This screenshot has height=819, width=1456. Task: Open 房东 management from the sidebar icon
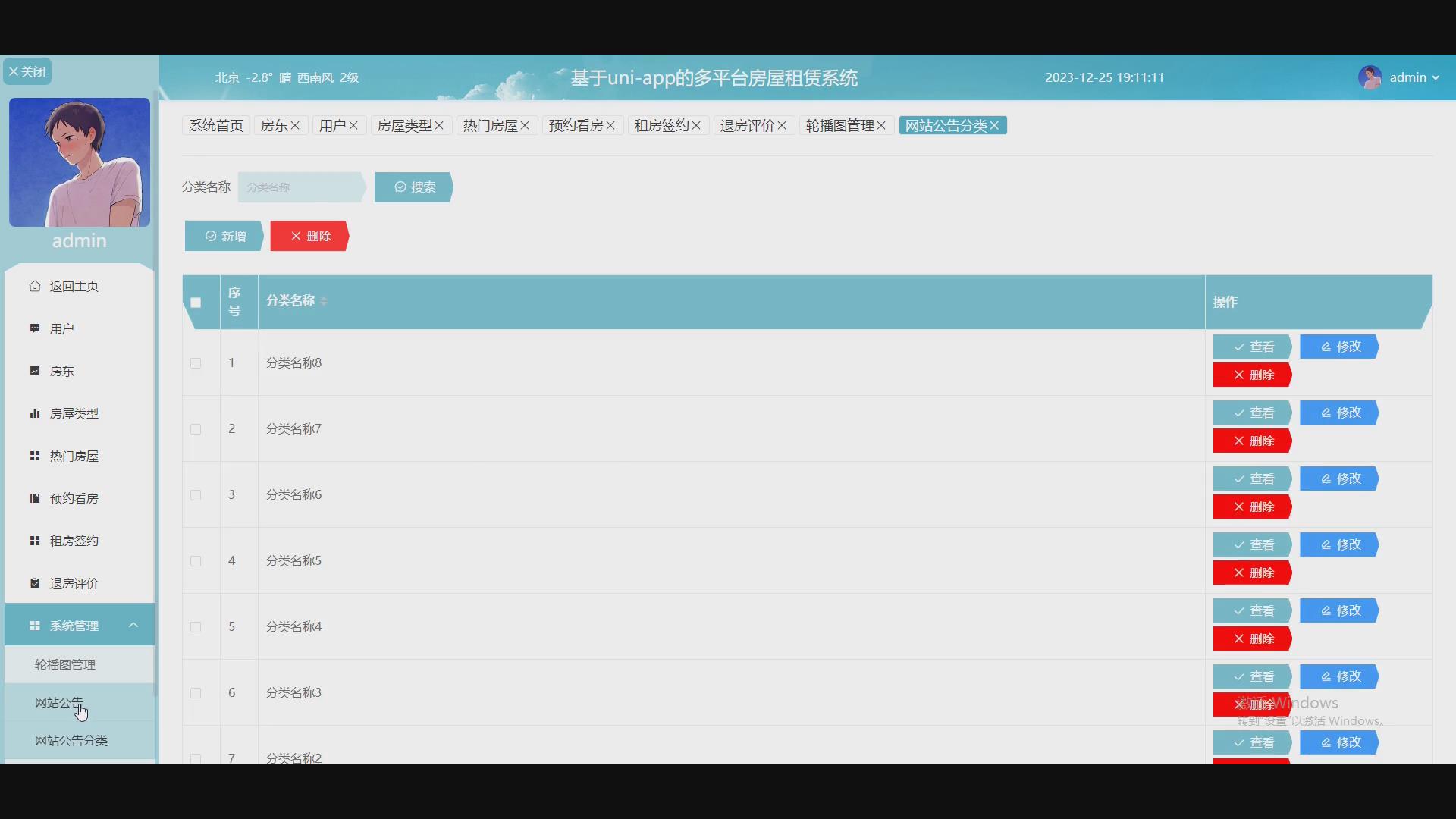point(35,370)
